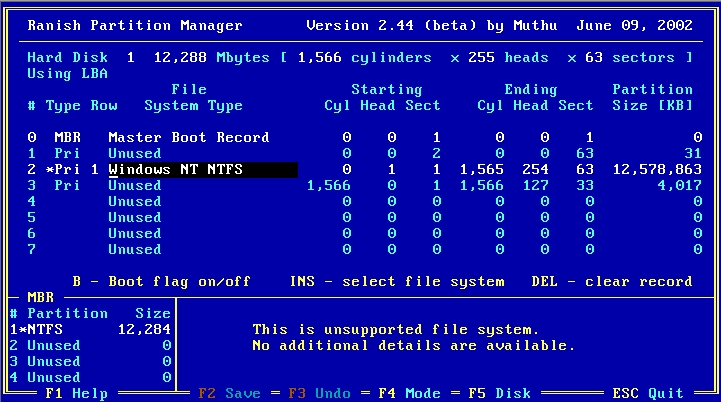
Task: Click the 255 heads text
Action: coord(509,58)
